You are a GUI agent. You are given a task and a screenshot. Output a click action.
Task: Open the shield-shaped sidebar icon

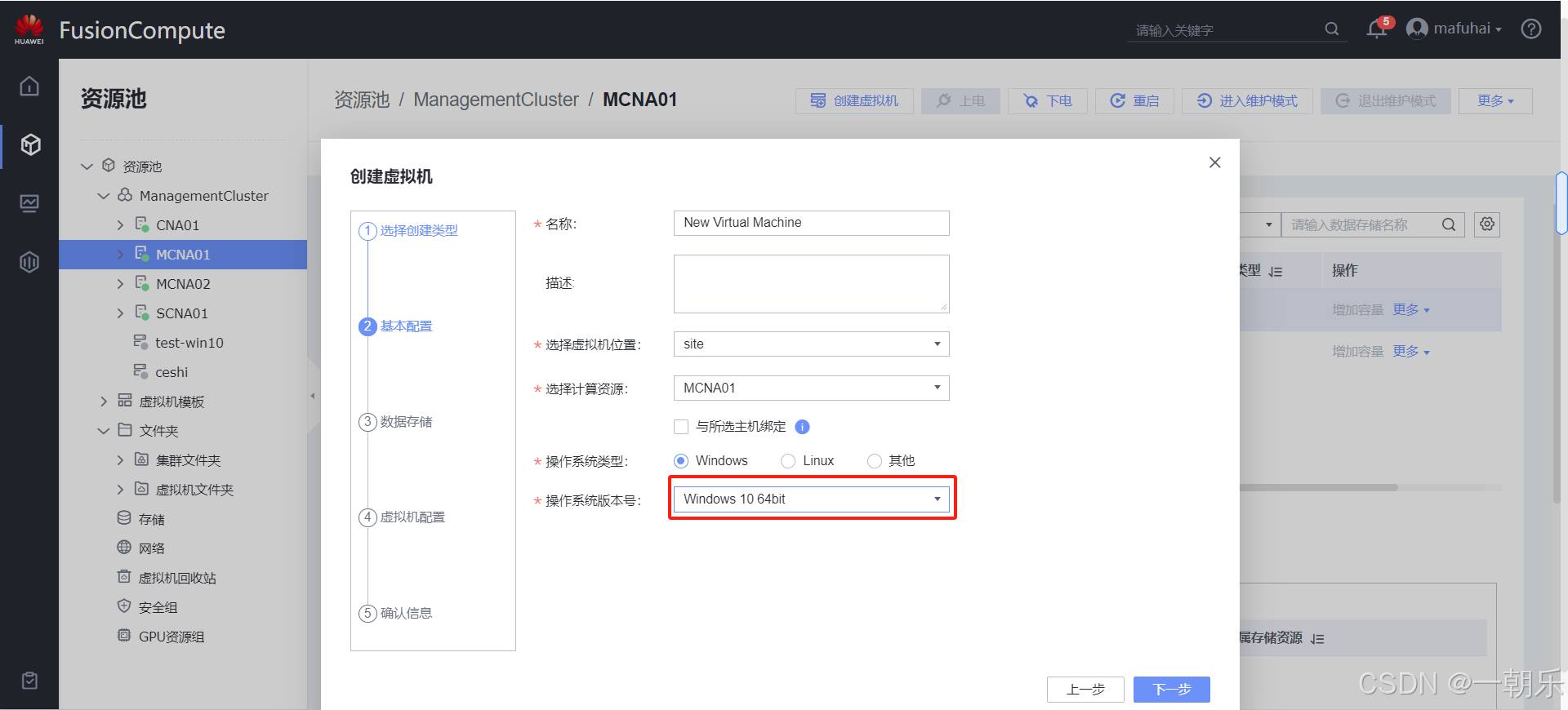click(x=29, y=262)
